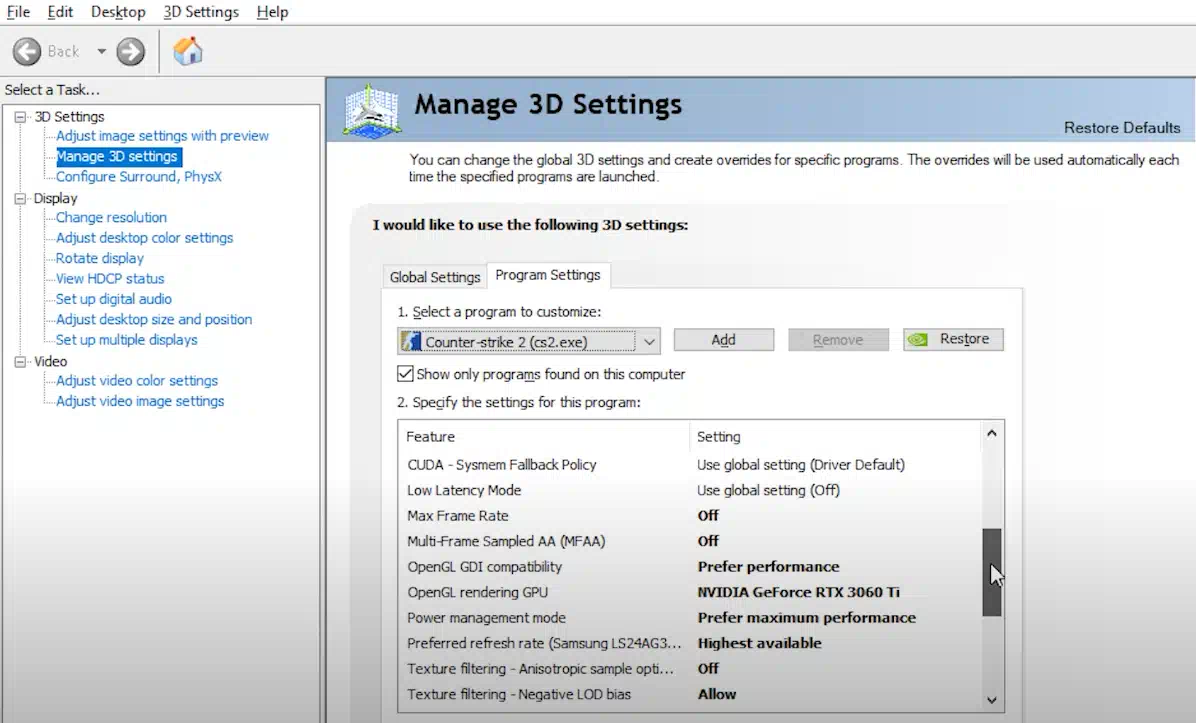1196x723 pixels.
Task: Open the Back history dropdown arrow
Action: tap(101, 51)
